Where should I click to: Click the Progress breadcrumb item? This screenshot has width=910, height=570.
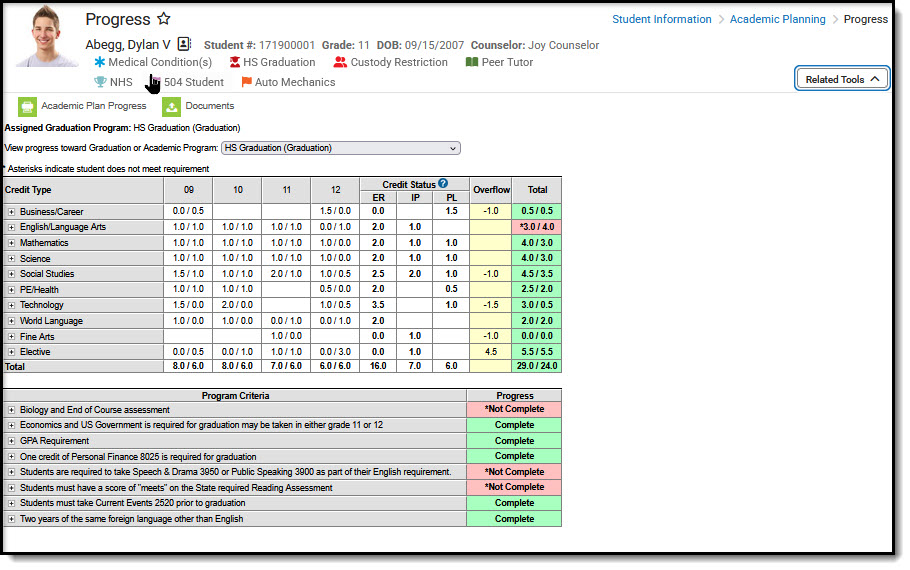point(865,19)
